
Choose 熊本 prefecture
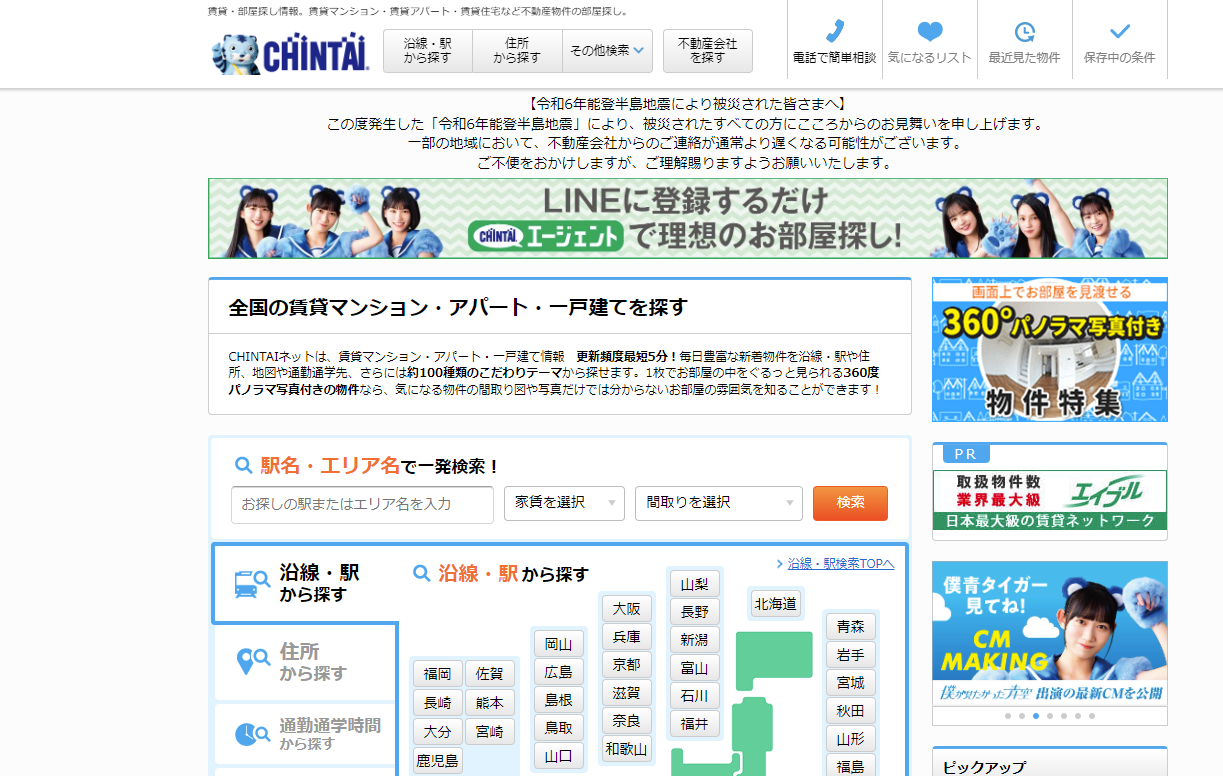tap(490, 703)
